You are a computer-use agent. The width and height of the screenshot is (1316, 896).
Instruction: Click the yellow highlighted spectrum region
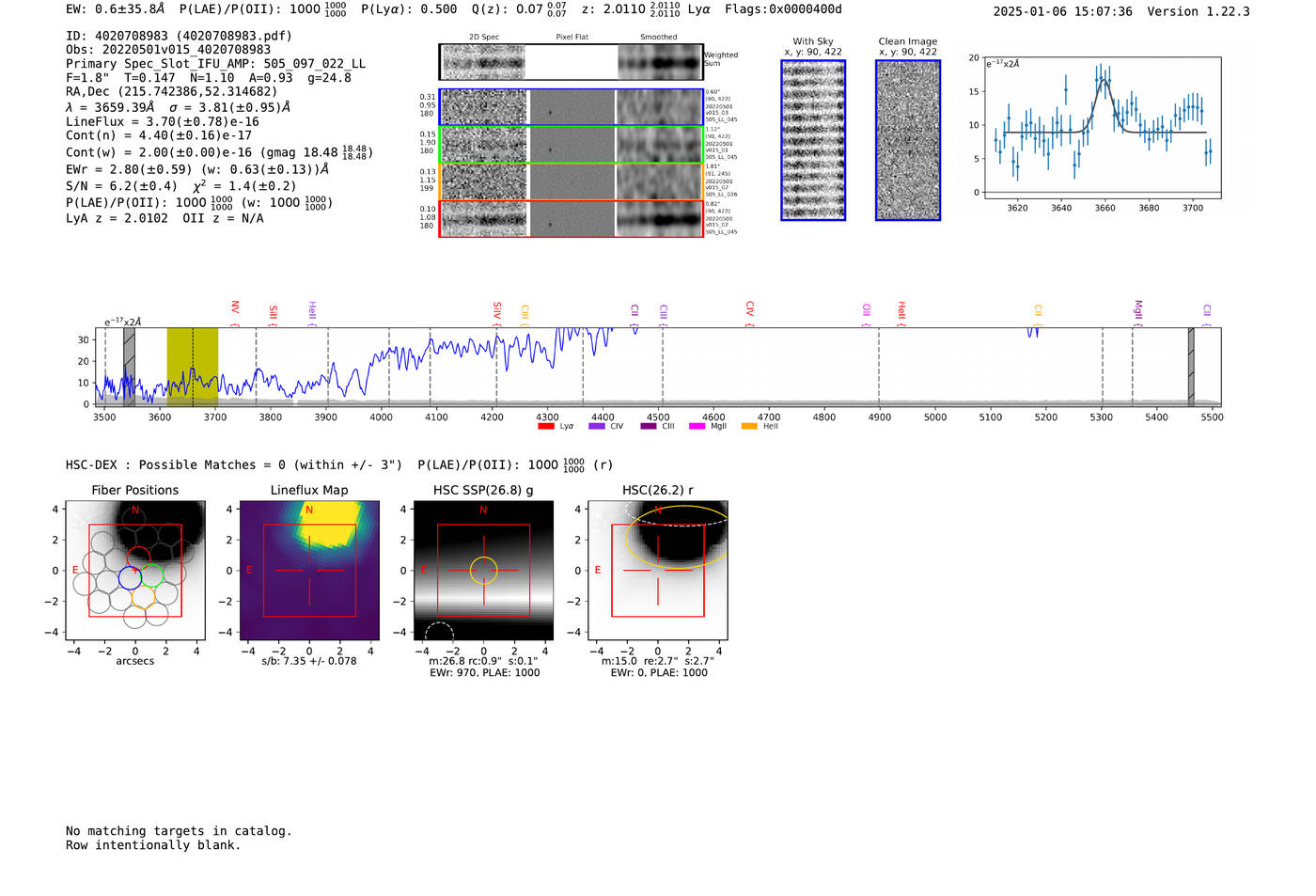click(x=192, y=367)
